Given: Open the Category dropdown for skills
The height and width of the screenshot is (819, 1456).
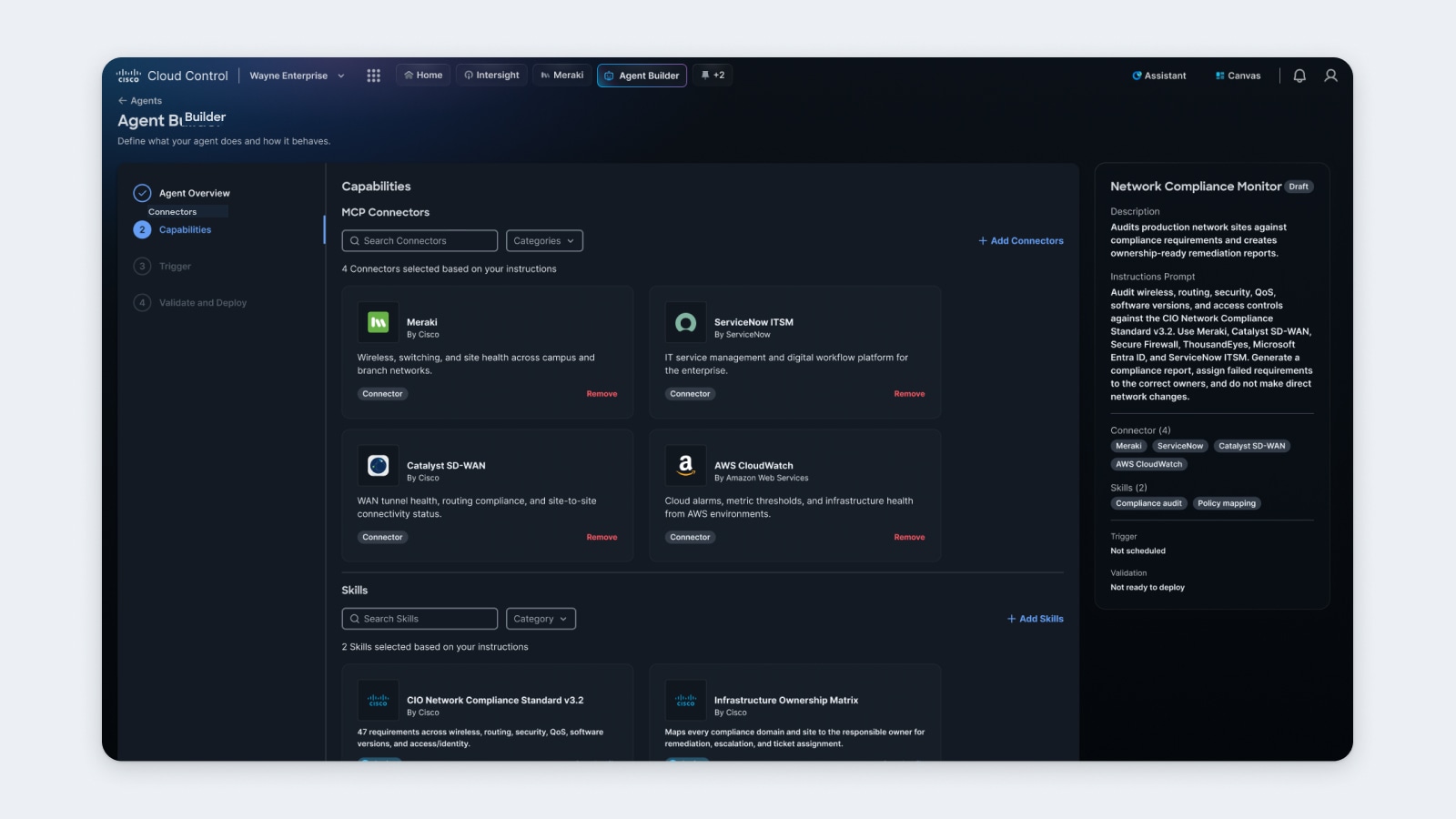Looking at the screenshot, I should (541, 619).
